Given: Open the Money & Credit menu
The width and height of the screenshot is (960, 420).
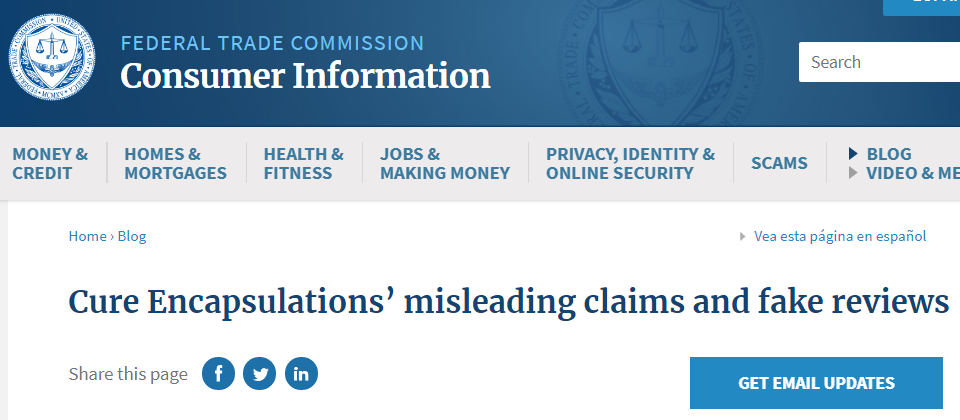Looking at the screenshot, I should 50,163.
